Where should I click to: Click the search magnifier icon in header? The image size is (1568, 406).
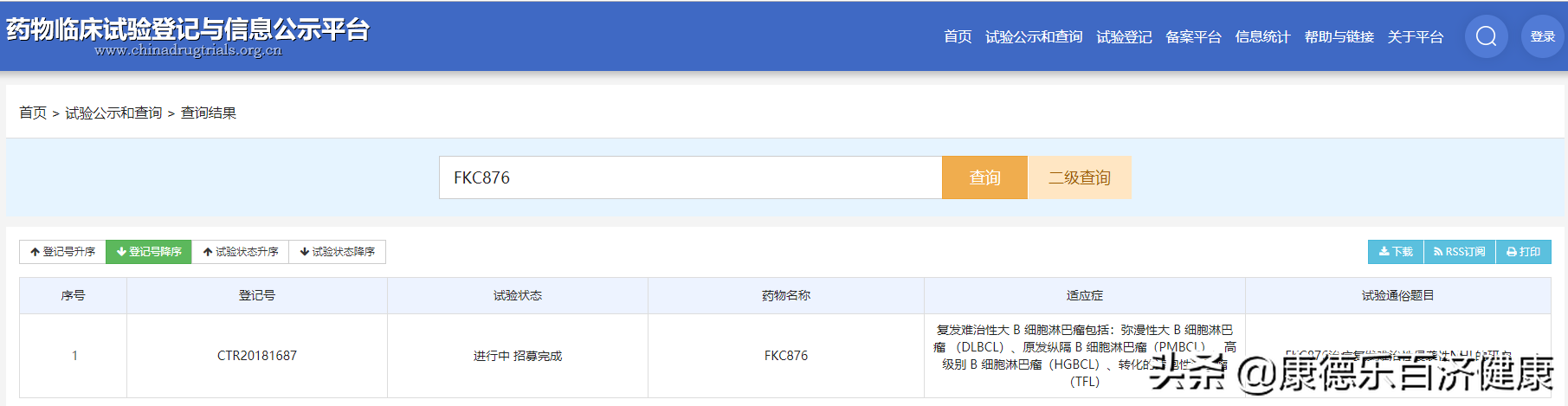point(1487,36)
